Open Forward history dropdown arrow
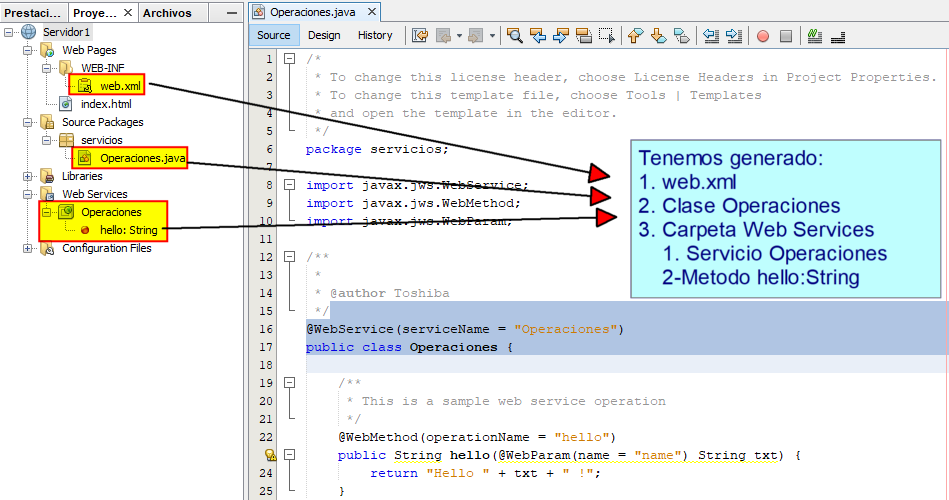This screenshot has width=949, height=500. pyautogui.click(x=492, y=36)
